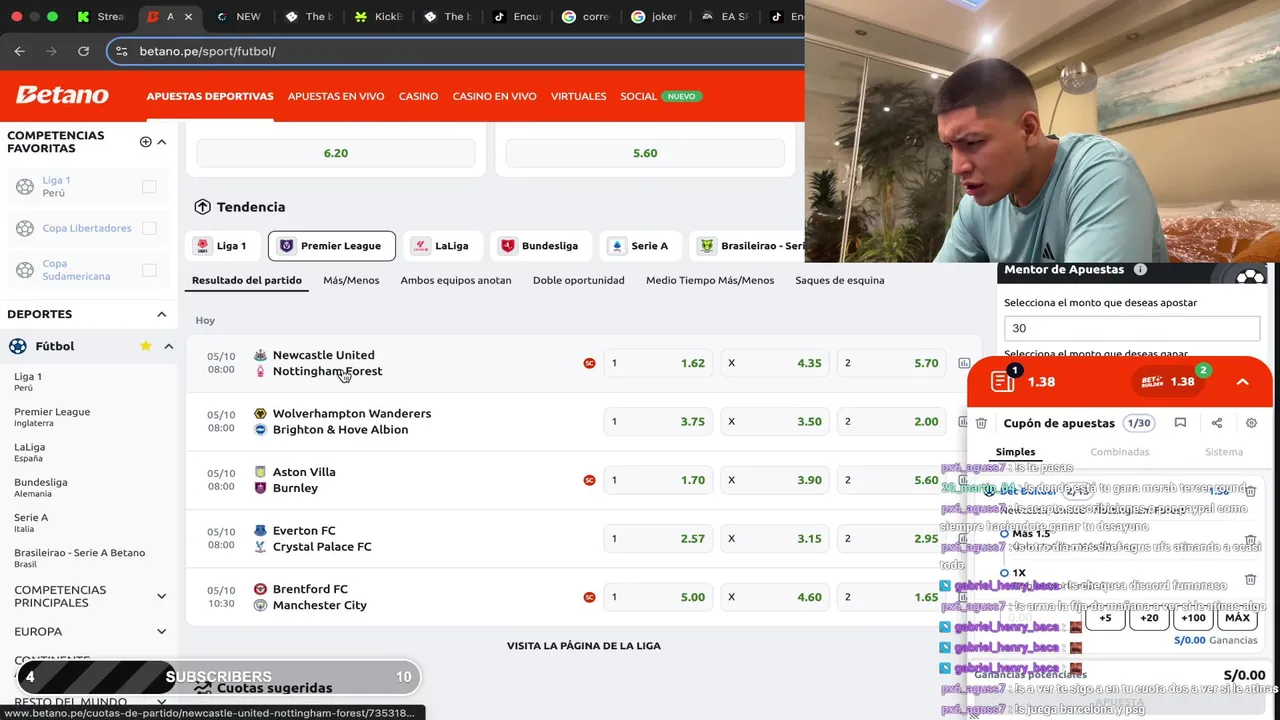Add +20 to the stake
This screenshot has height=720, width=1280.
tap(1149, 618)
